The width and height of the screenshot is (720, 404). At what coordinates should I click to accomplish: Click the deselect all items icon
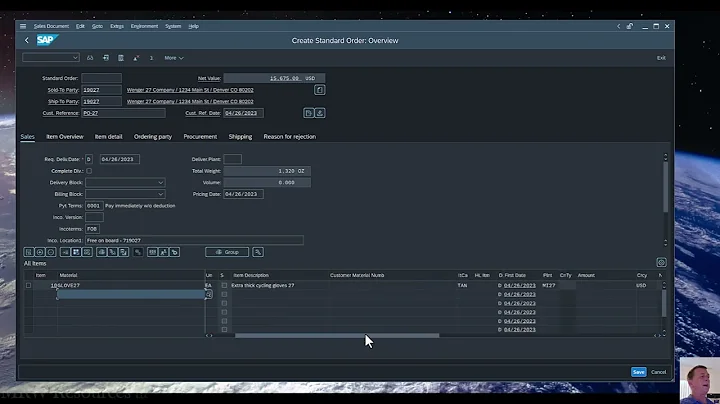click(87, 252)
